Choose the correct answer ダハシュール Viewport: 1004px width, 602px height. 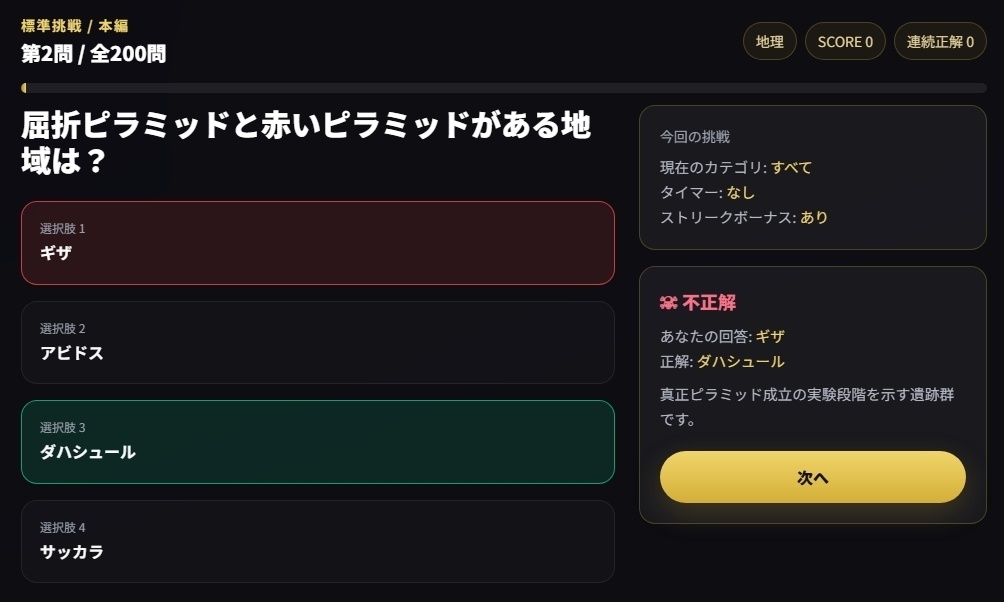coord(317,442)
